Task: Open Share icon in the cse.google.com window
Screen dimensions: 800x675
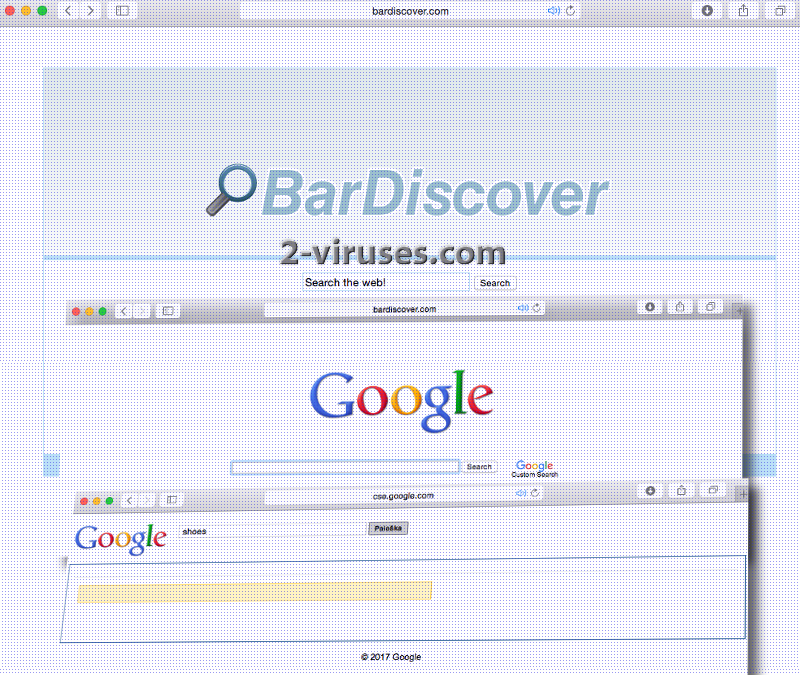Action: point(682,490)
